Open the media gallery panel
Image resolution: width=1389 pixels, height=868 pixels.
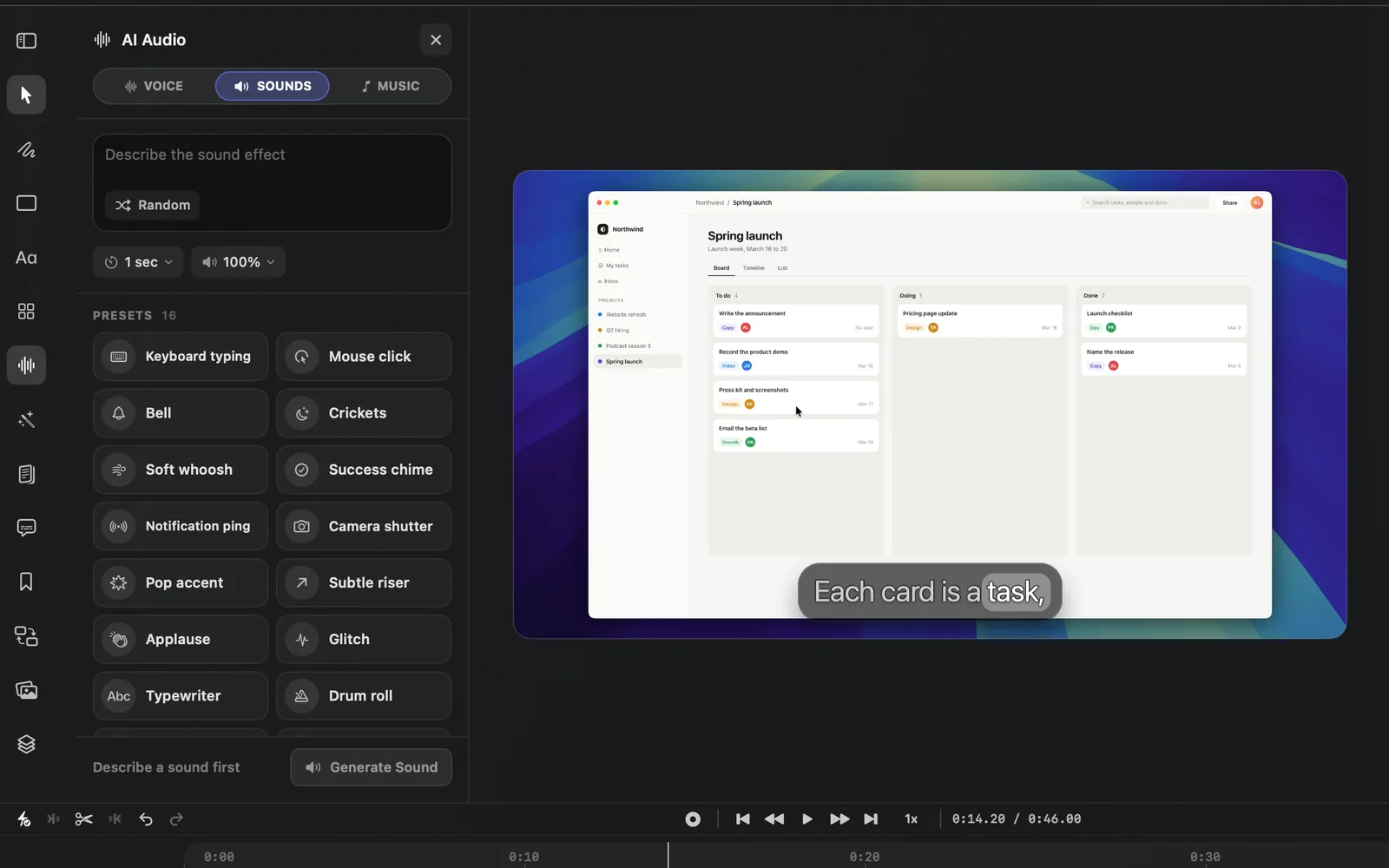[26, 690]
